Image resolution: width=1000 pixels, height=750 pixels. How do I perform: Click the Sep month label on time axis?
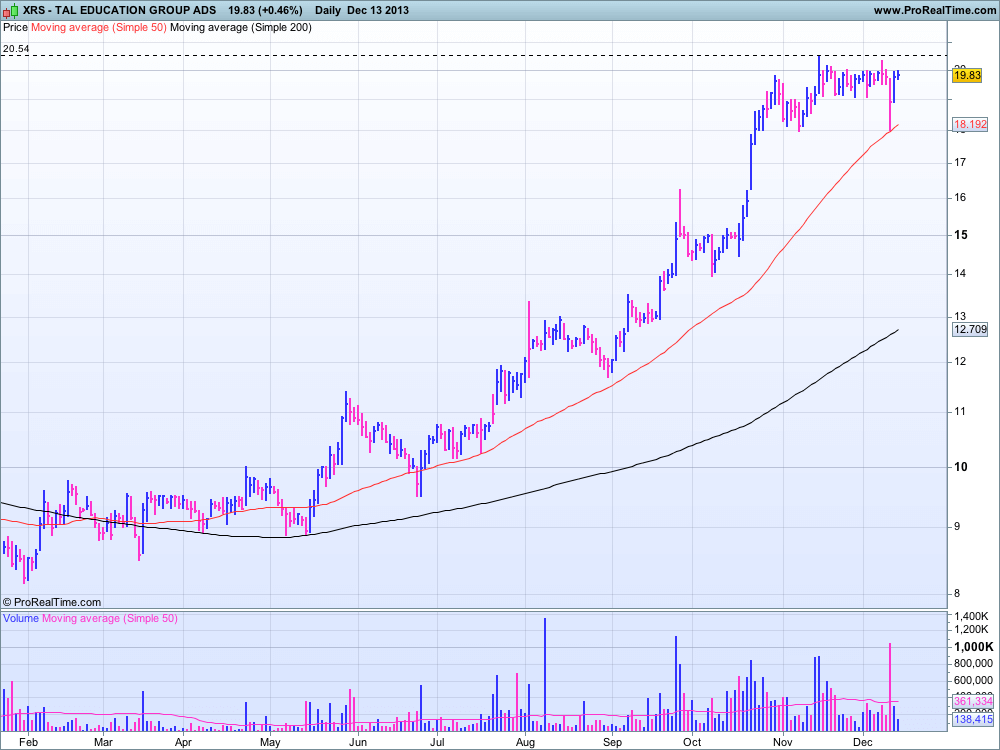click(x=612, y=742)
